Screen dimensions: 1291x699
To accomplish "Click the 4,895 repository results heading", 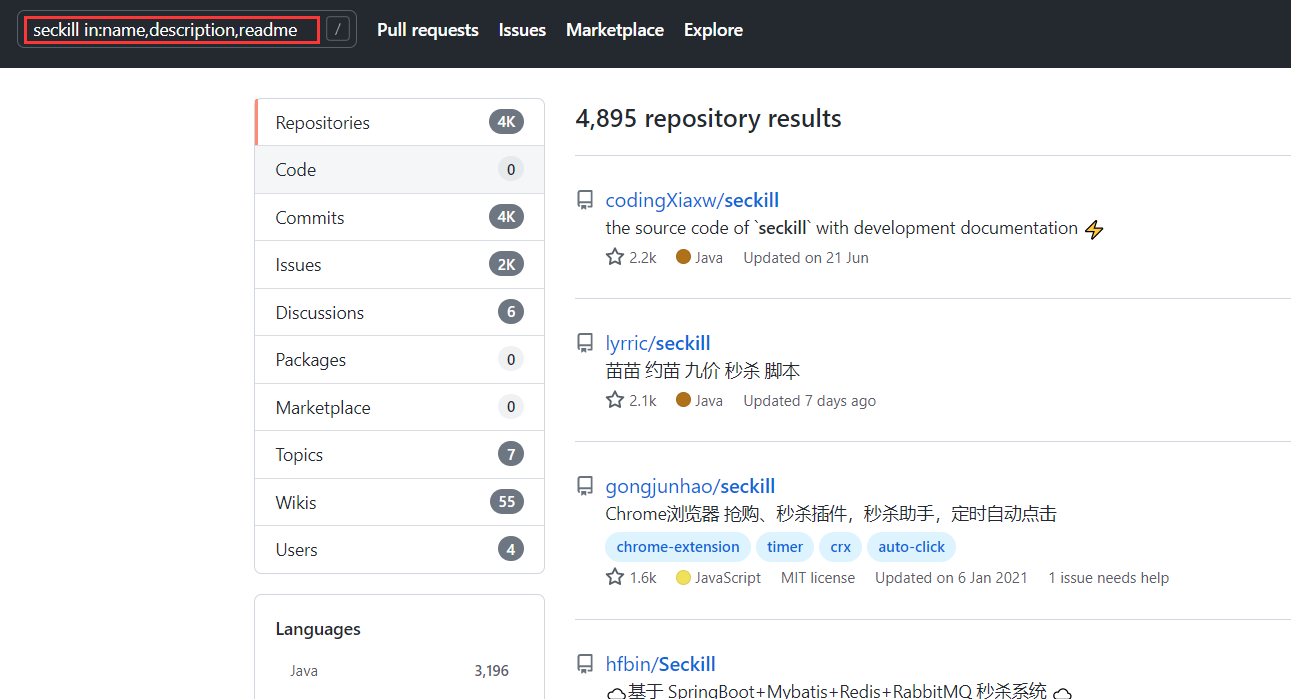I will [x=708, y=118].
